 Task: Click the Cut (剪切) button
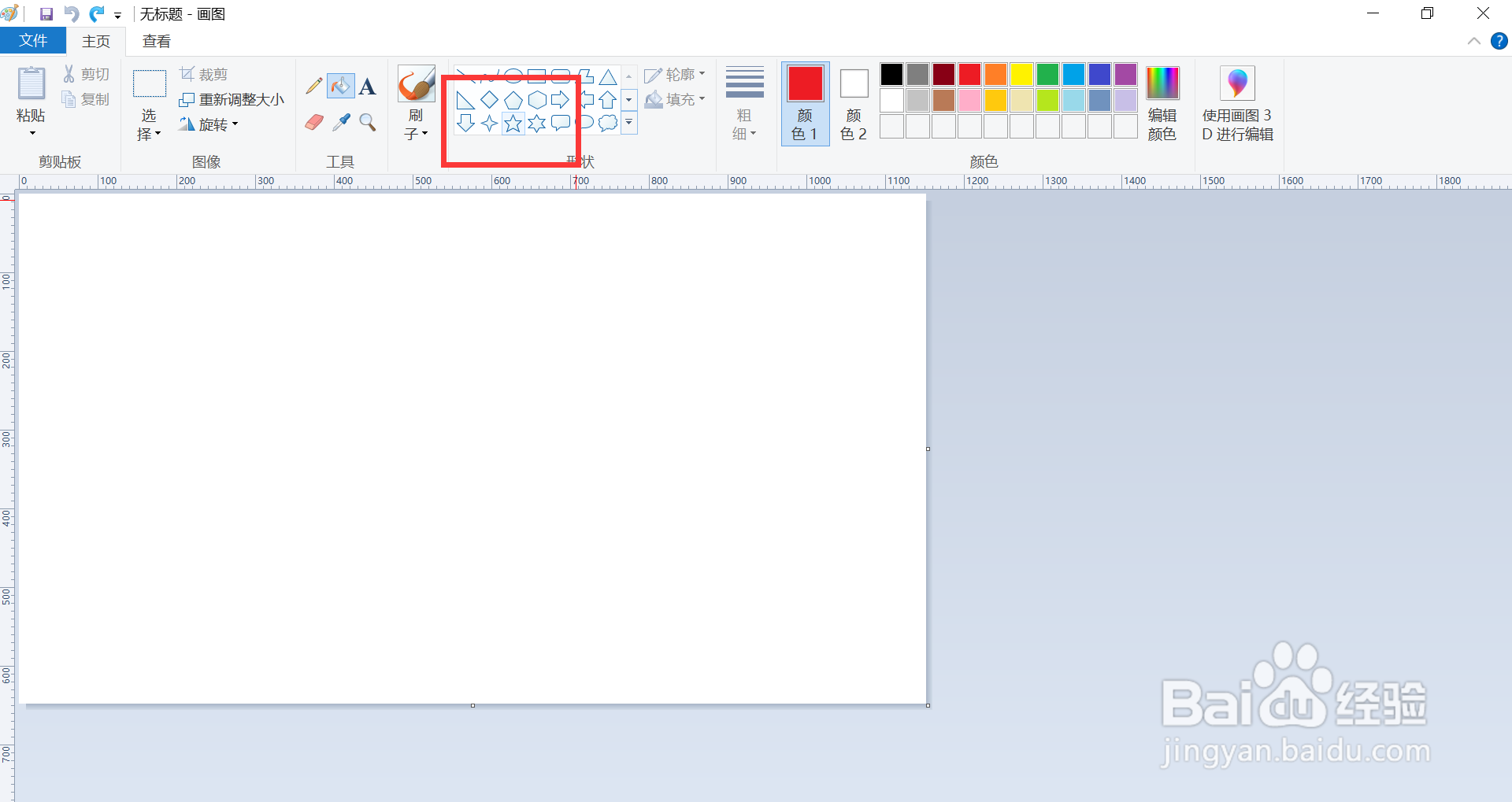86,74
